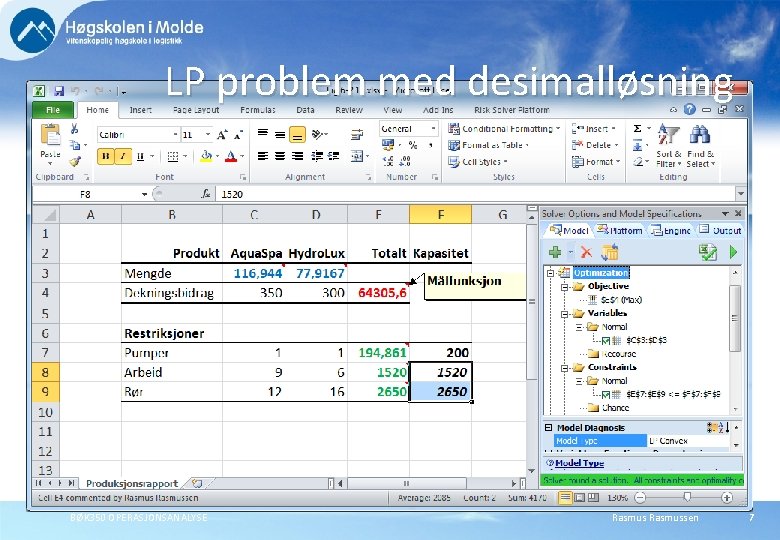This screenshot has width=780, height=540.
Task: Open the File tab
Action: click(x=53, y=110)
